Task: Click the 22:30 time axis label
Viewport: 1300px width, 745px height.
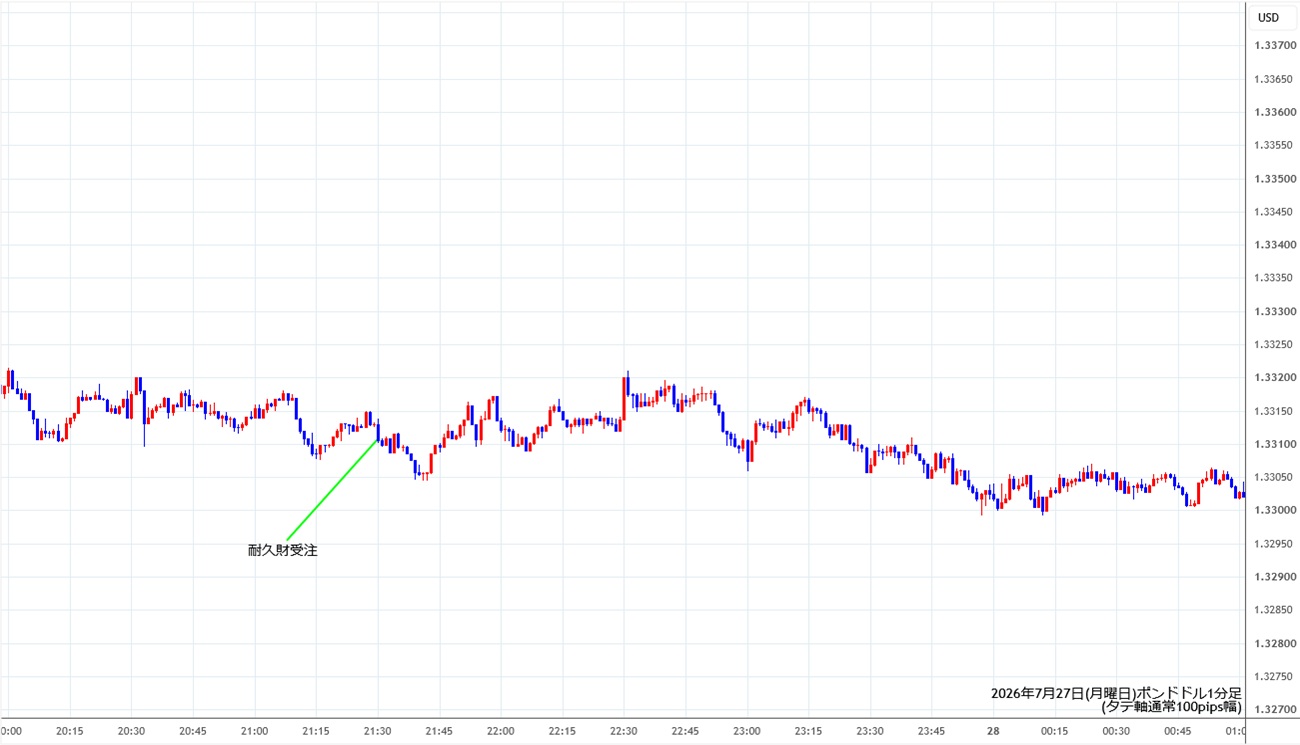Action: tap(624, 731)
